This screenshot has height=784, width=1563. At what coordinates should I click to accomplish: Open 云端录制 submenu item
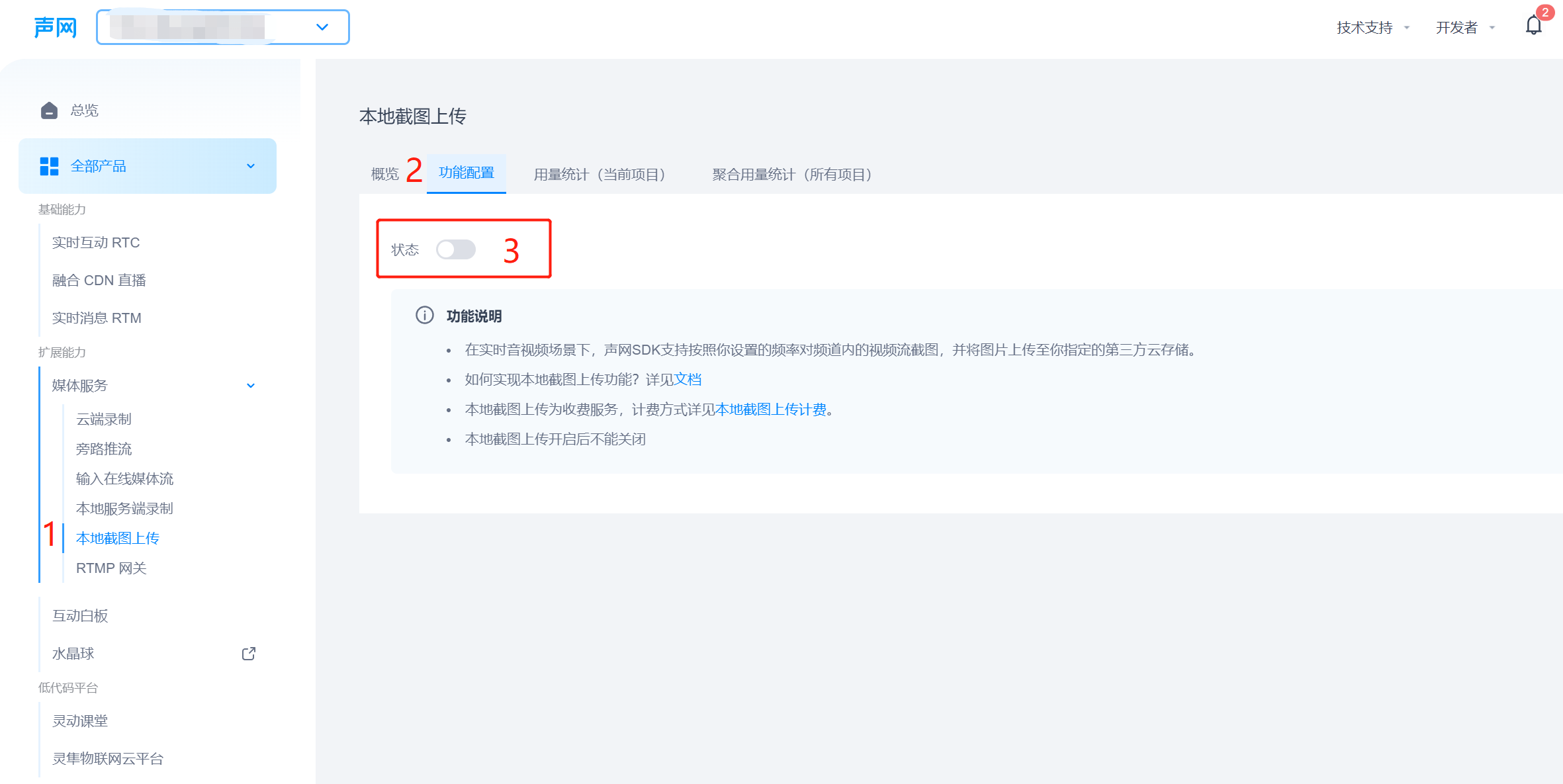click(x=104, y=419)
